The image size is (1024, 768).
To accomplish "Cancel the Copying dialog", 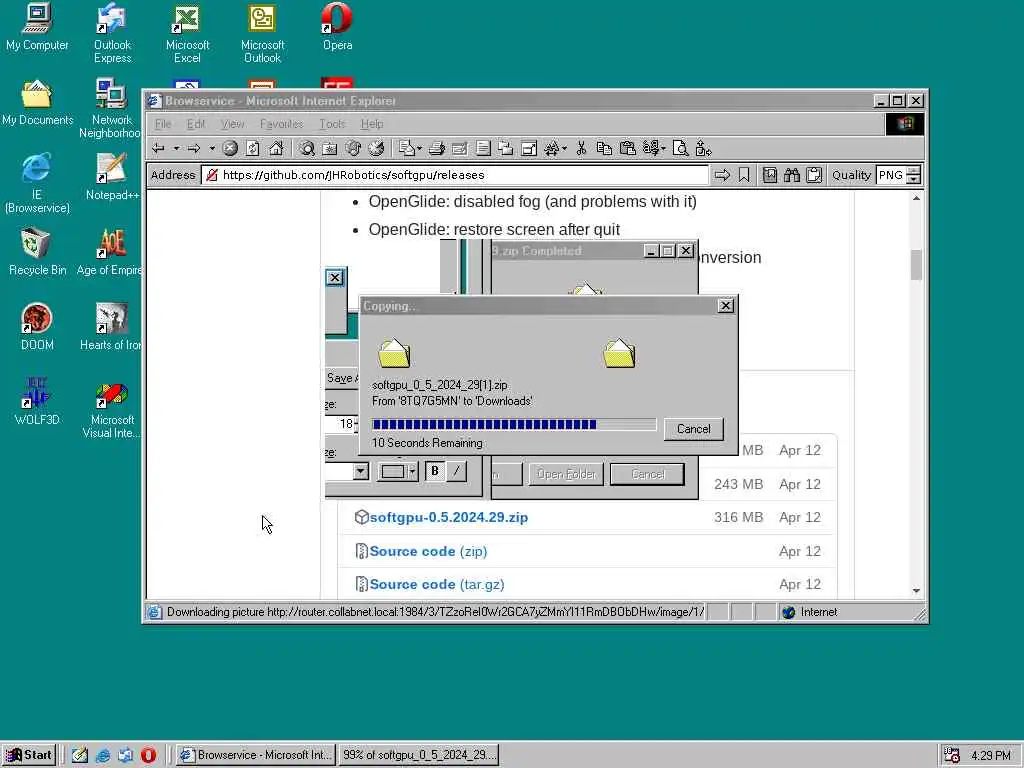I will coord(694,429).
